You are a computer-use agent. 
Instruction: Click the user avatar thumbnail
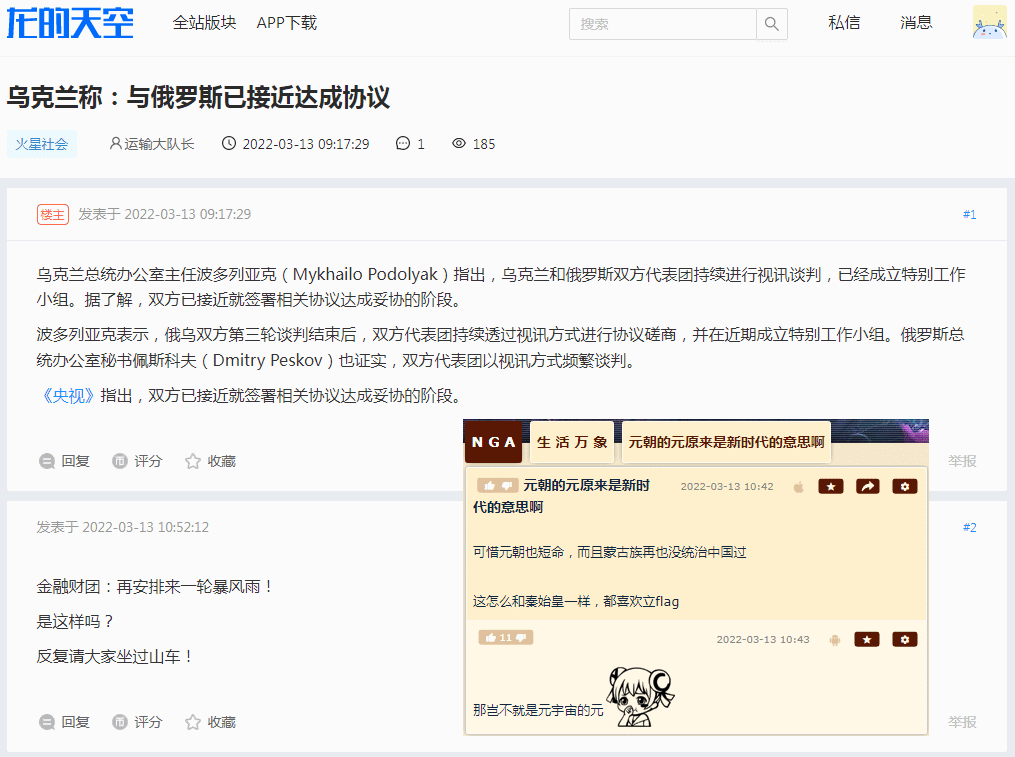tap(989, 23)
